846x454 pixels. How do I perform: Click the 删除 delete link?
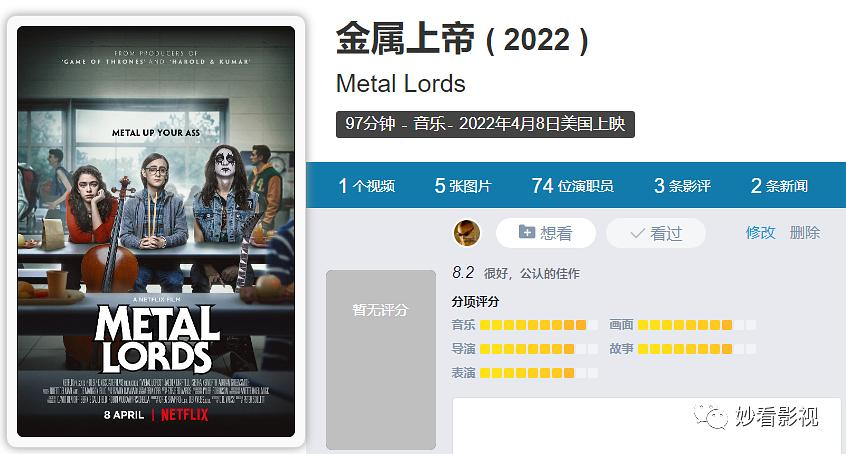[804, 233]
